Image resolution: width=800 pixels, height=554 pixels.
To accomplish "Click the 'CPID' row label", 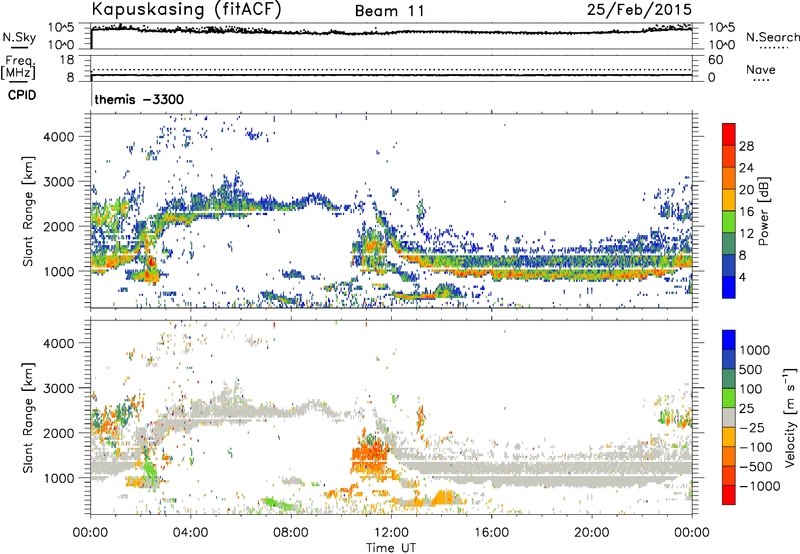I will pos(22,95).
